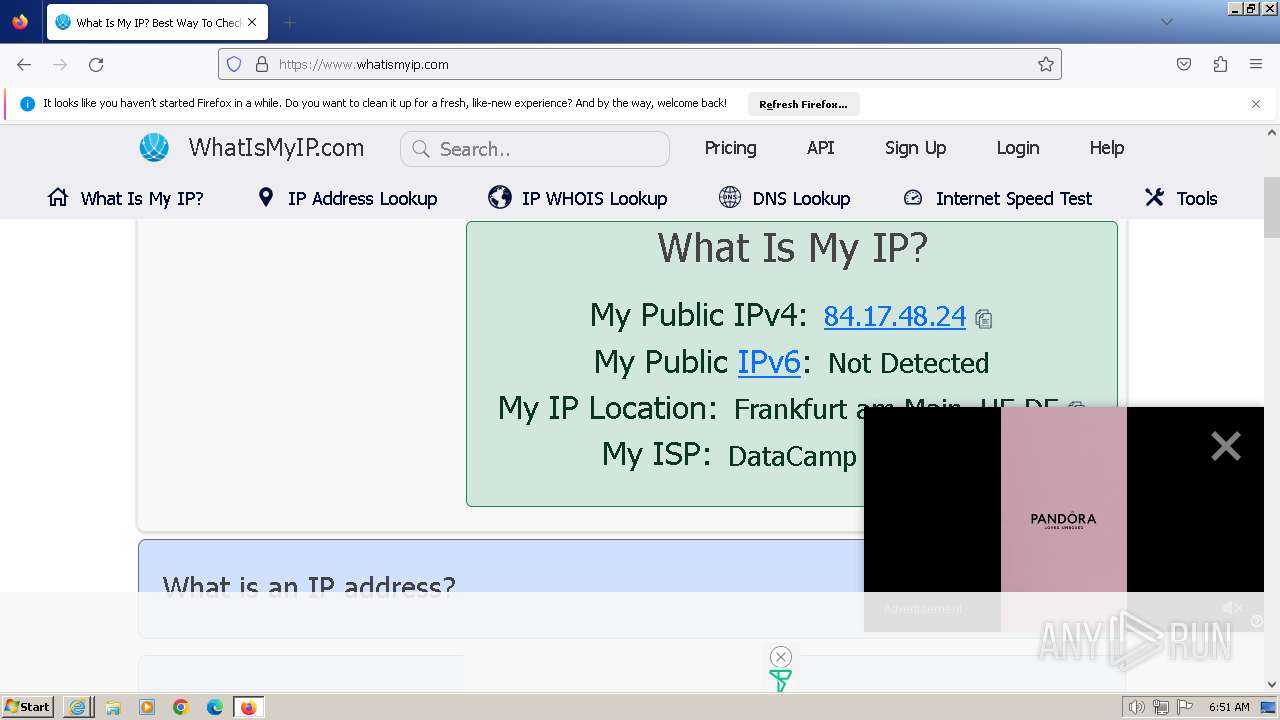
Task: Click the Refresh Firefox button
Action: point(803,104)
